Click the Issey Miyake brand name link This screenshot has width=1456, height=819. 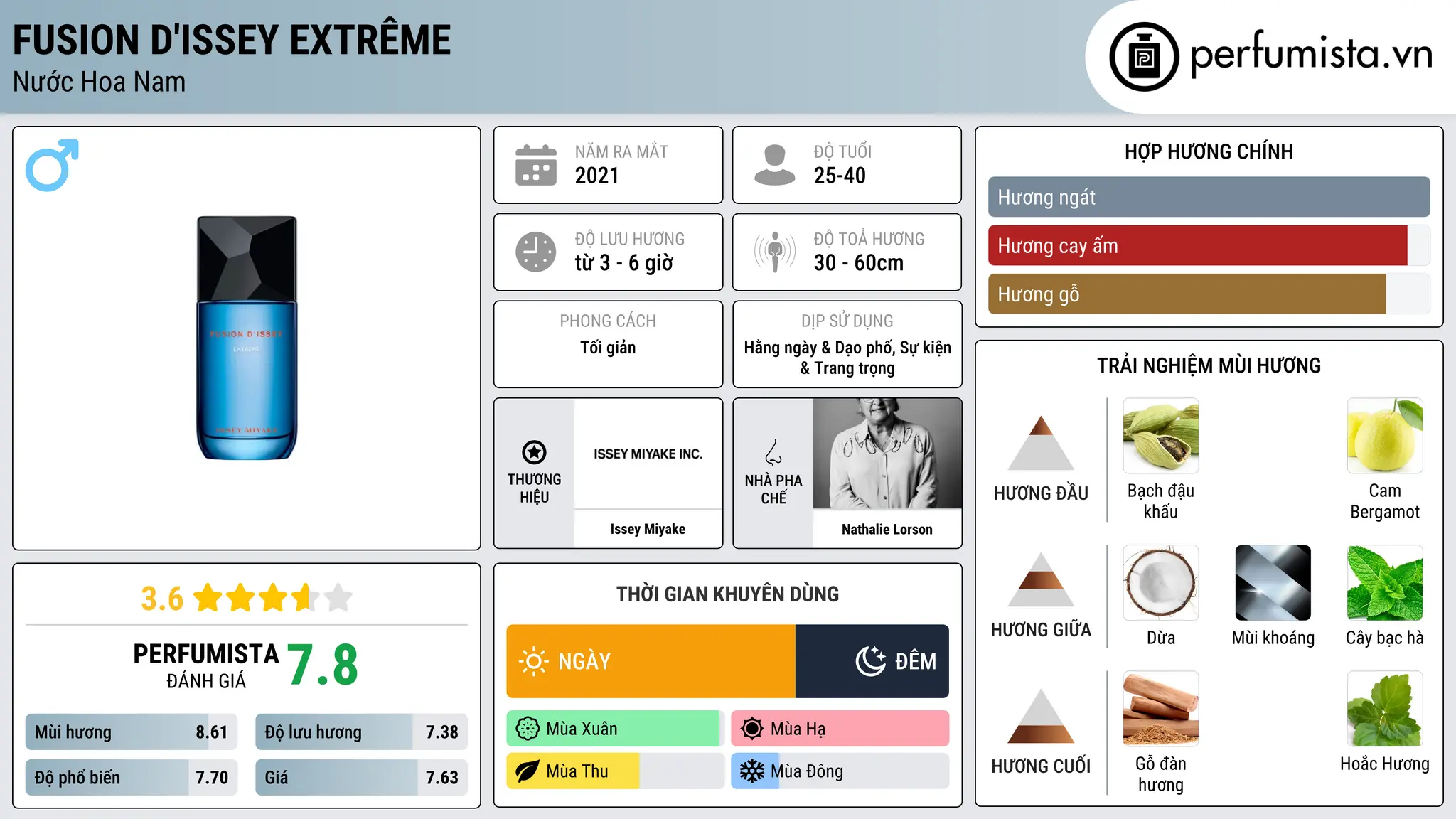(648, 529)
